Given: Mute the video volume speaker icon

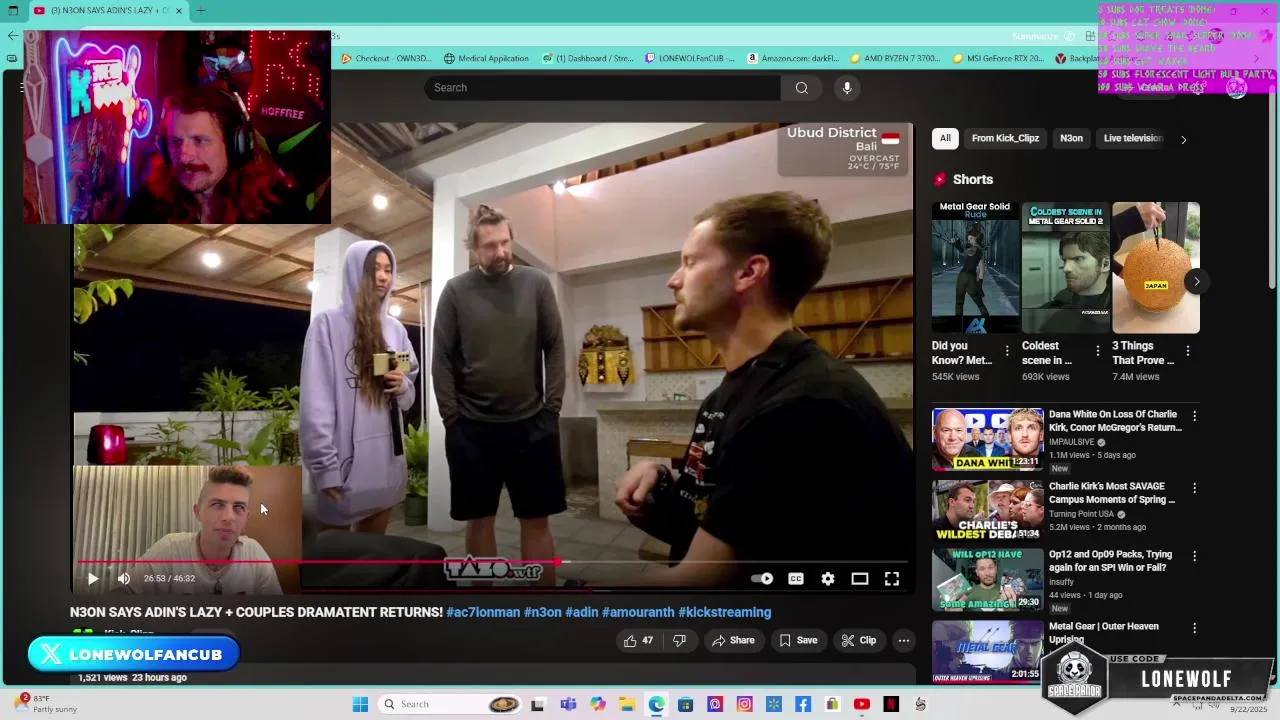Looking at the screenshot, I should pos(124,578).
